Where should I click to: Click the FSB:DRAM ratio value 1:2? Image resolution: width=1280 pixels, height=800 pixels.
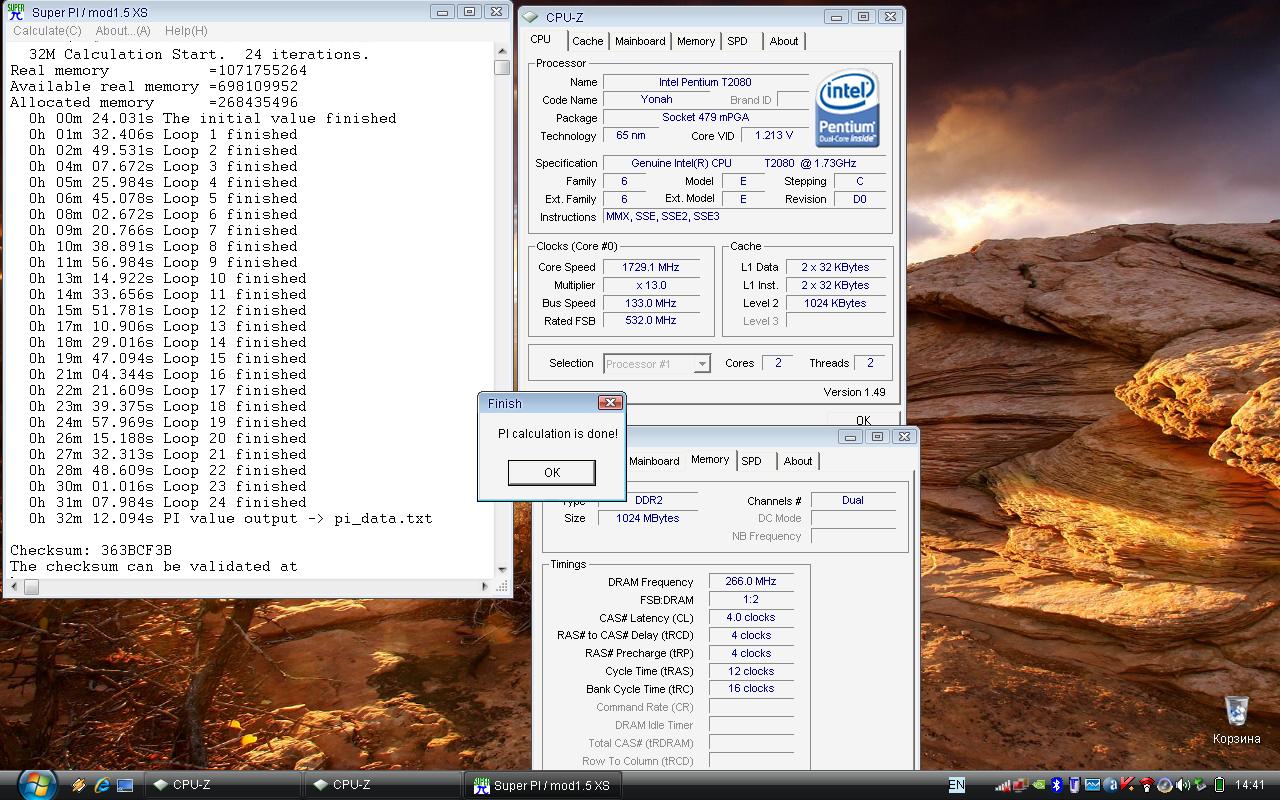(x=751, y=599)
